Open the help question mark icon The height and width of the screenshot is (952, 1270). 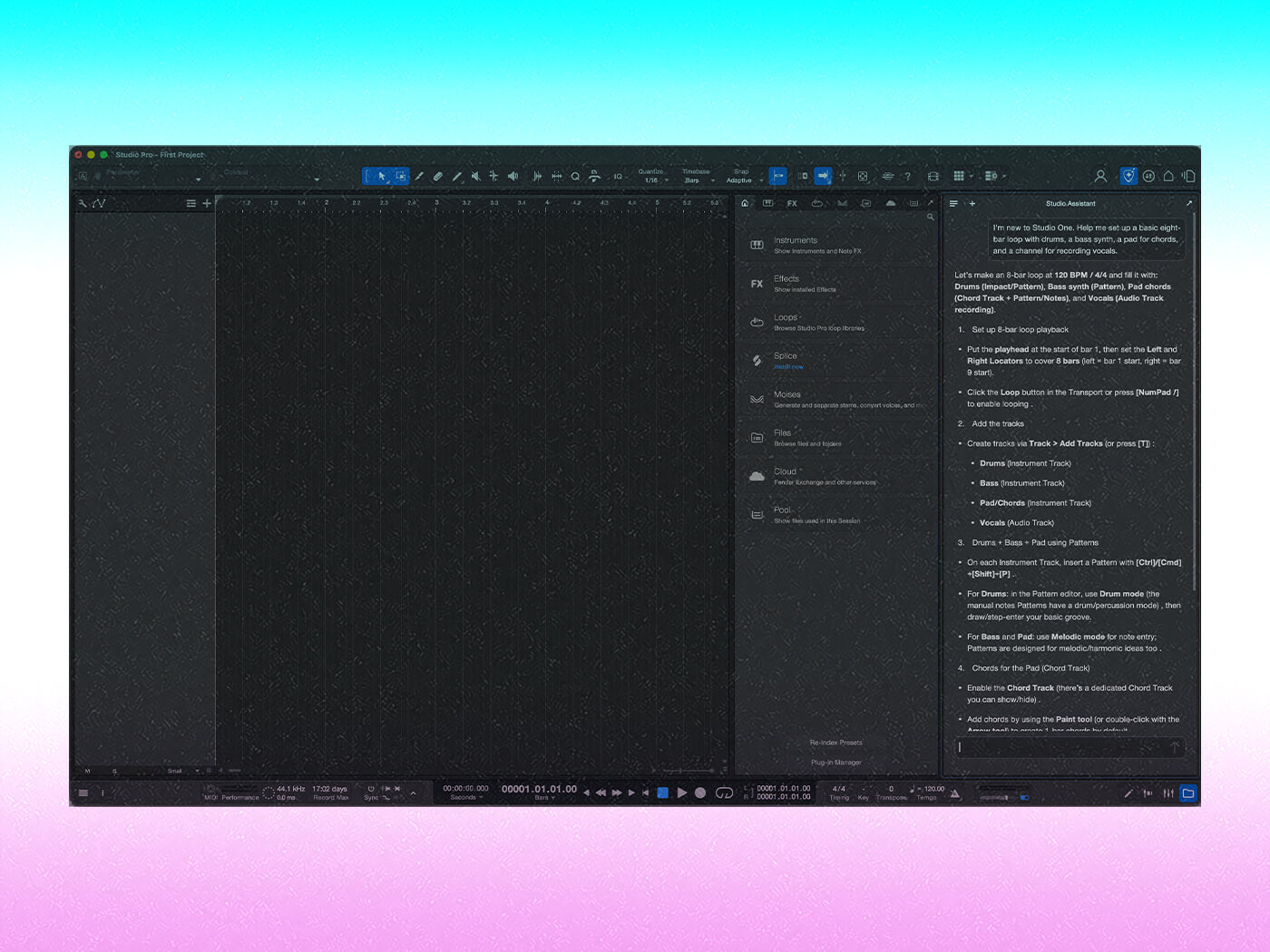tap(907, 176)
